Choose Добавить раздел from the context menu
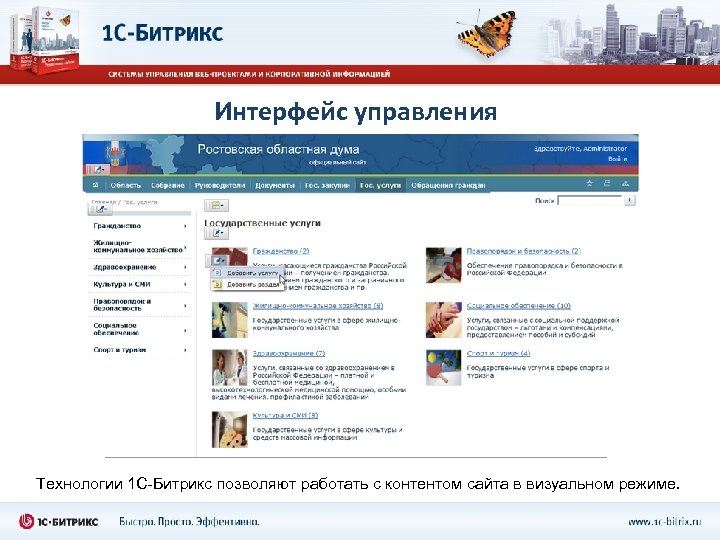Image resolution: width=720 pixels, height=540 pixels. click(x=247, y=285)
